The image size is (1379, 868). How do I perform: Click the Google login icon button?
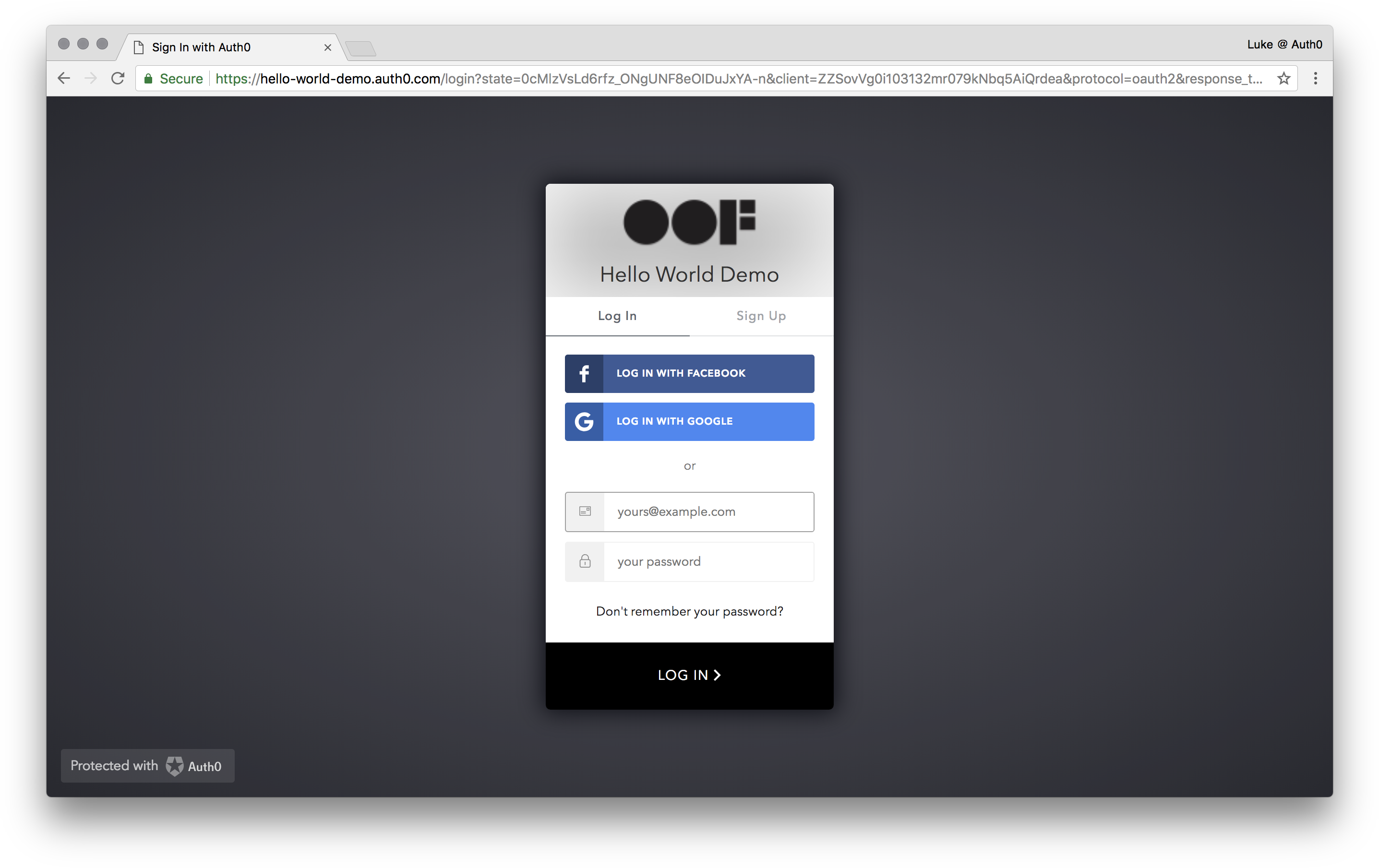click(x=584, y=420)
